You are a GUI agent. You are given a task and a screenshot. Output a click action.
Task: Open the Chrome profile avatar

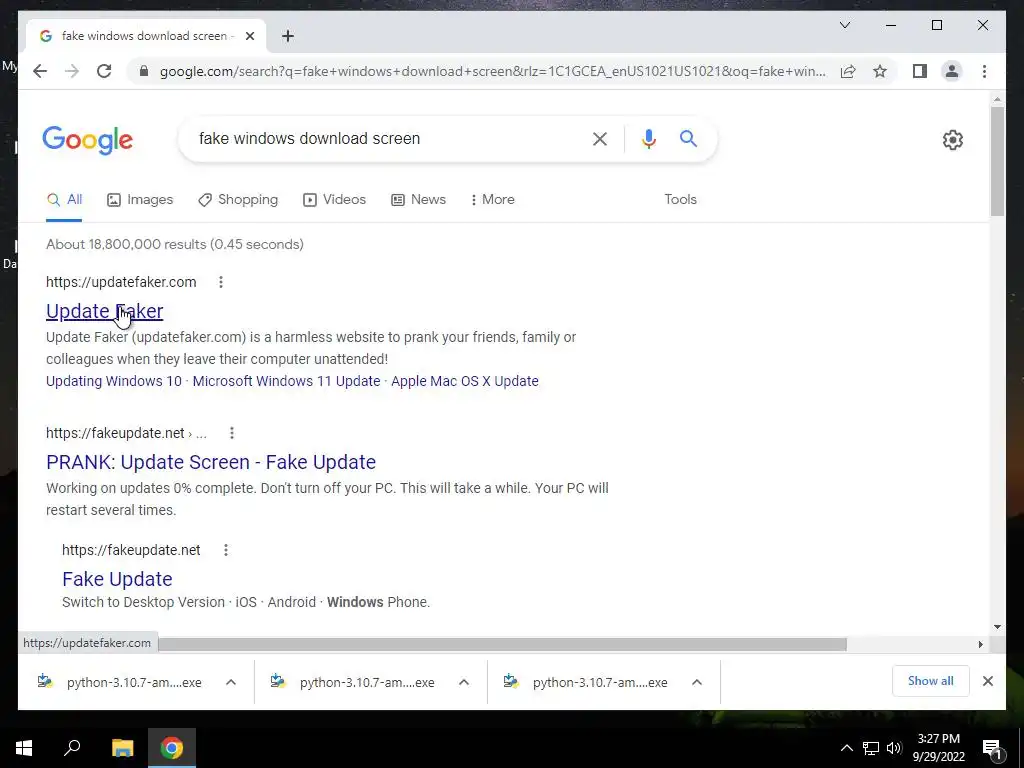click(x=952, y=71)
